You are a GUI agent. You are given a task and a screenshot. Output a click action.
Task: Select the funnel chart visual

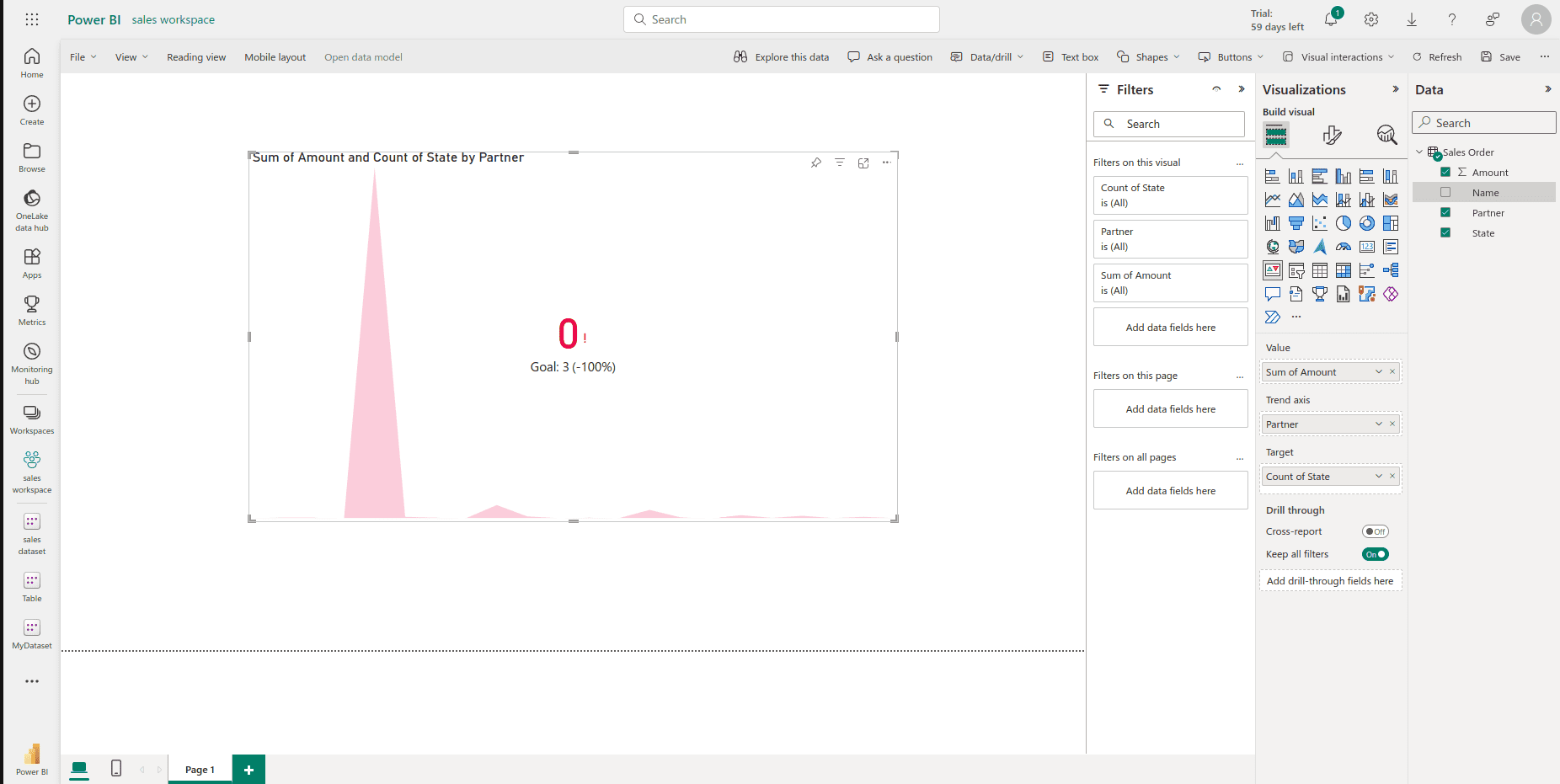click(x=1296, y=223)
